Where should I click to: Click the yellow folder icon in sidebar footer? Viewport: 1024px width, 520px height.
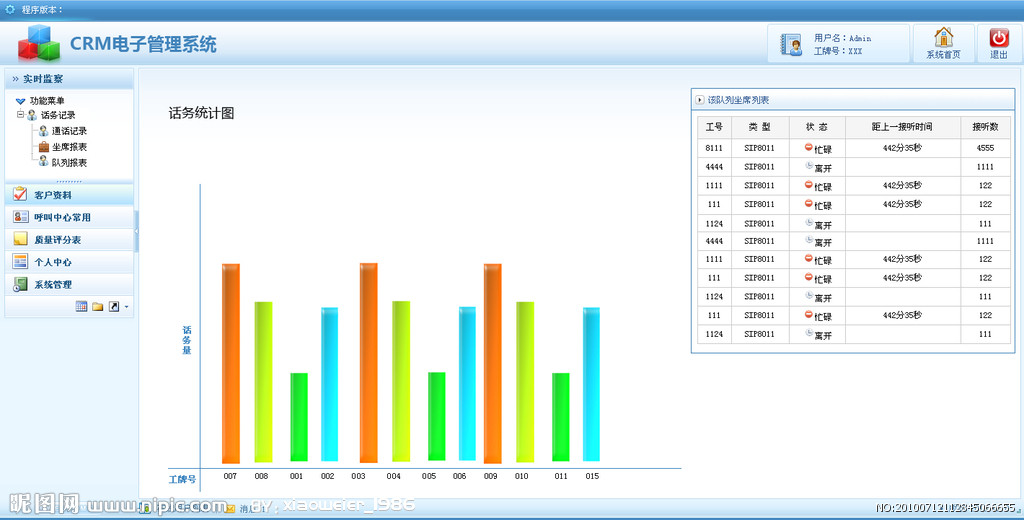click(x=98, y=306)
